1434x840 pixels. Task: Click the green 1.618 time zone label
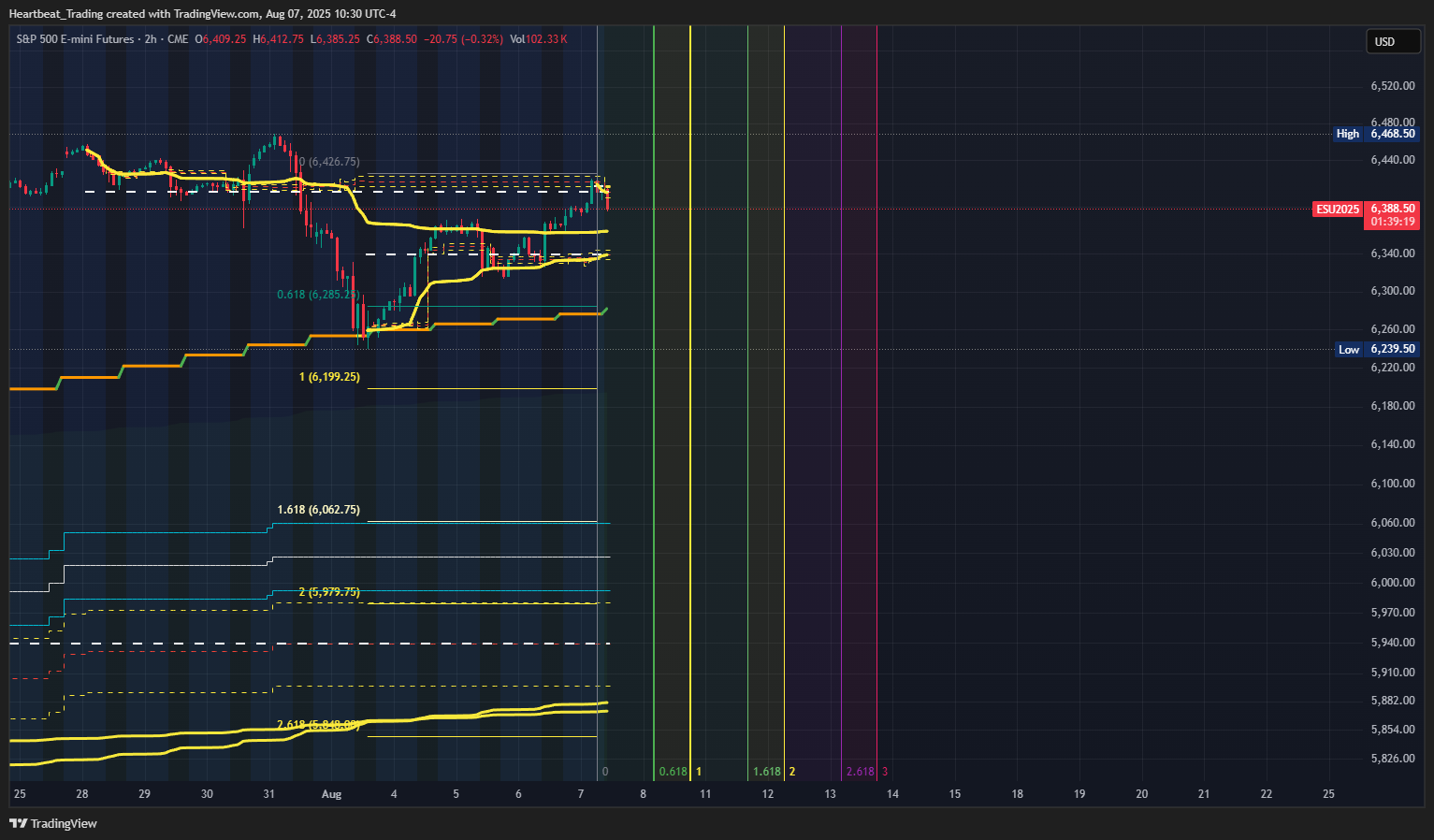point(766,772)
